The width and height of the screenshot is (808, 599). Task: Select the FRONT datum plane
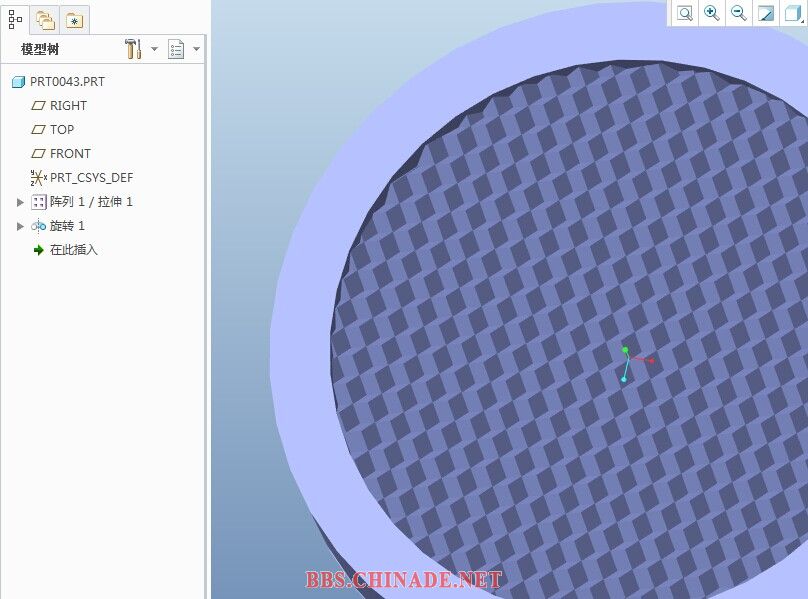click(70, 154)
